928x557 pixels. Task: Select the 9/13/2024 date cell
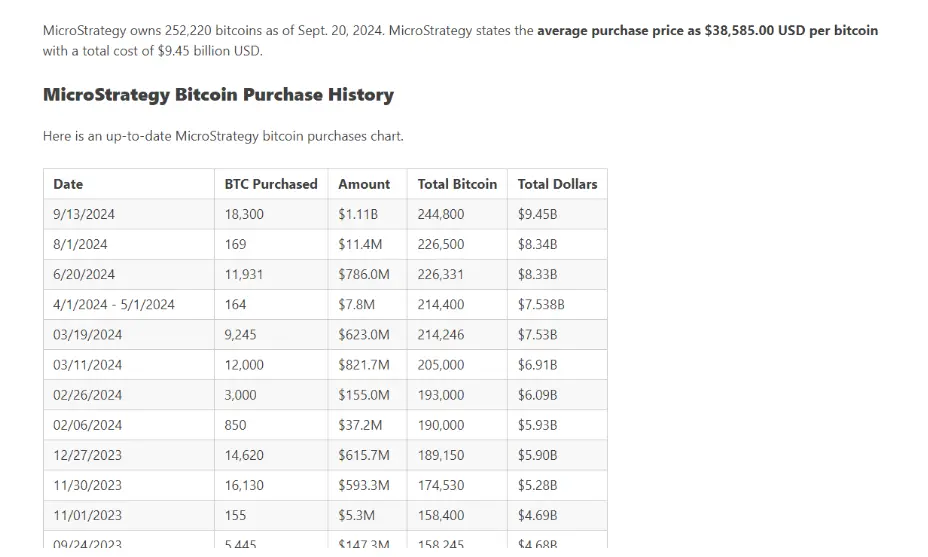click(84, 214)
